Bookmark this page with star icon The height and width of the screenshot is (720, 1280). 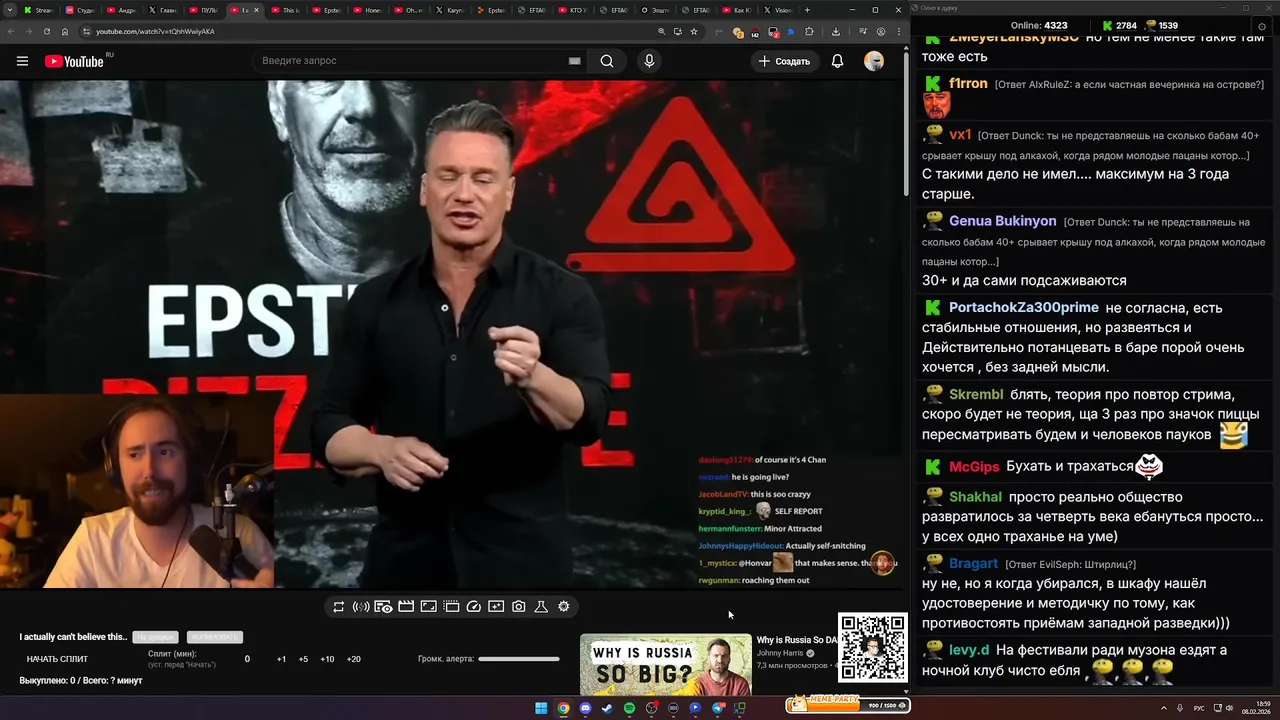tap(694, 31)
